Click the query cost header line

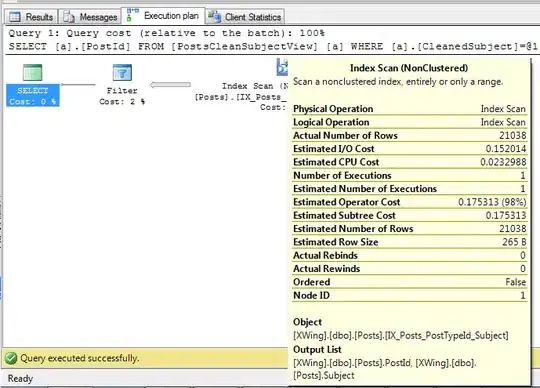click(167, 33)
